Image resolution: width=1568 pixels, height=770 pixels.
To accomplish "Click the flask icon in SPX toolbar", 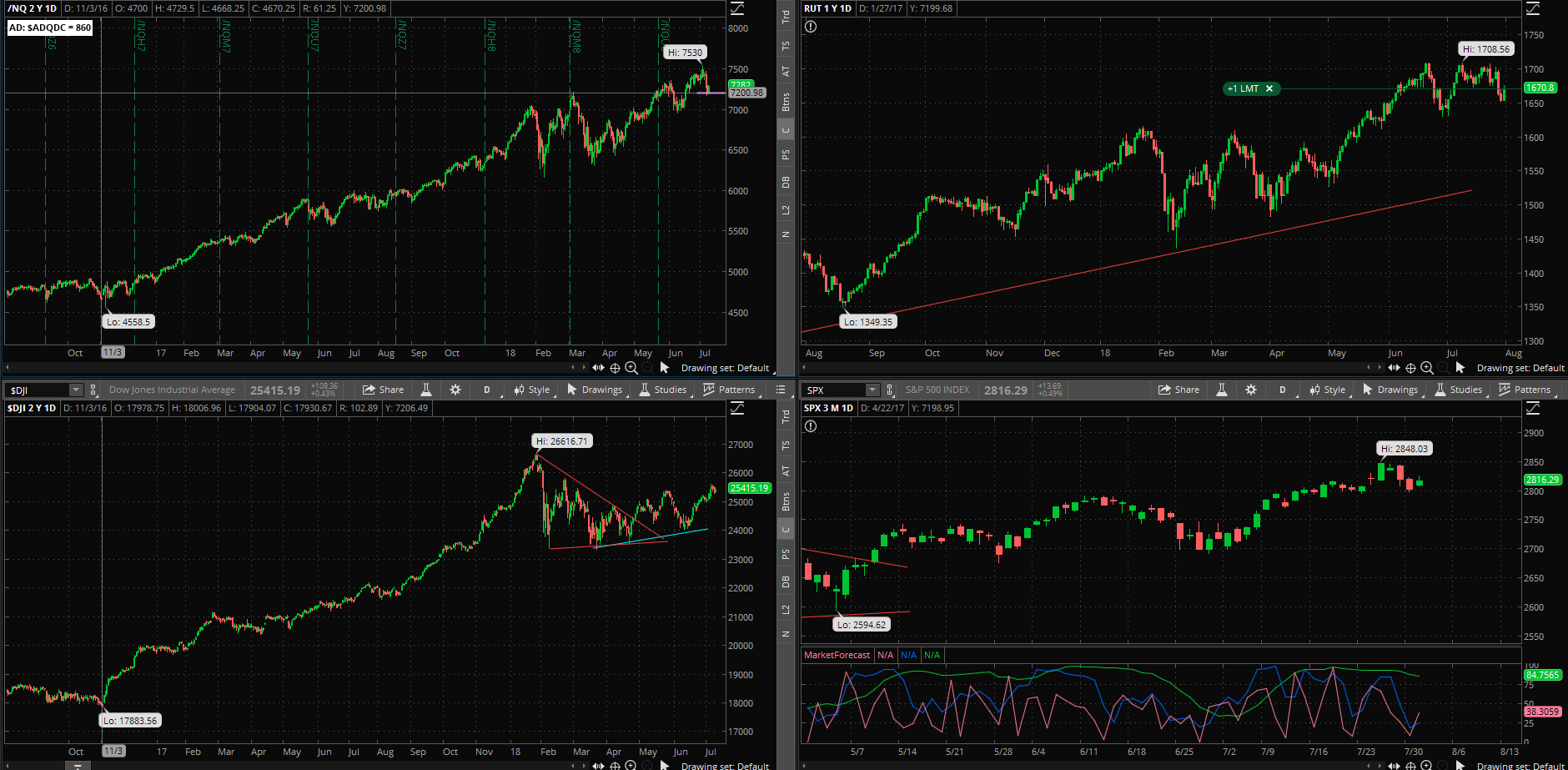I will pyautogui.click(x=1222, y=390).
